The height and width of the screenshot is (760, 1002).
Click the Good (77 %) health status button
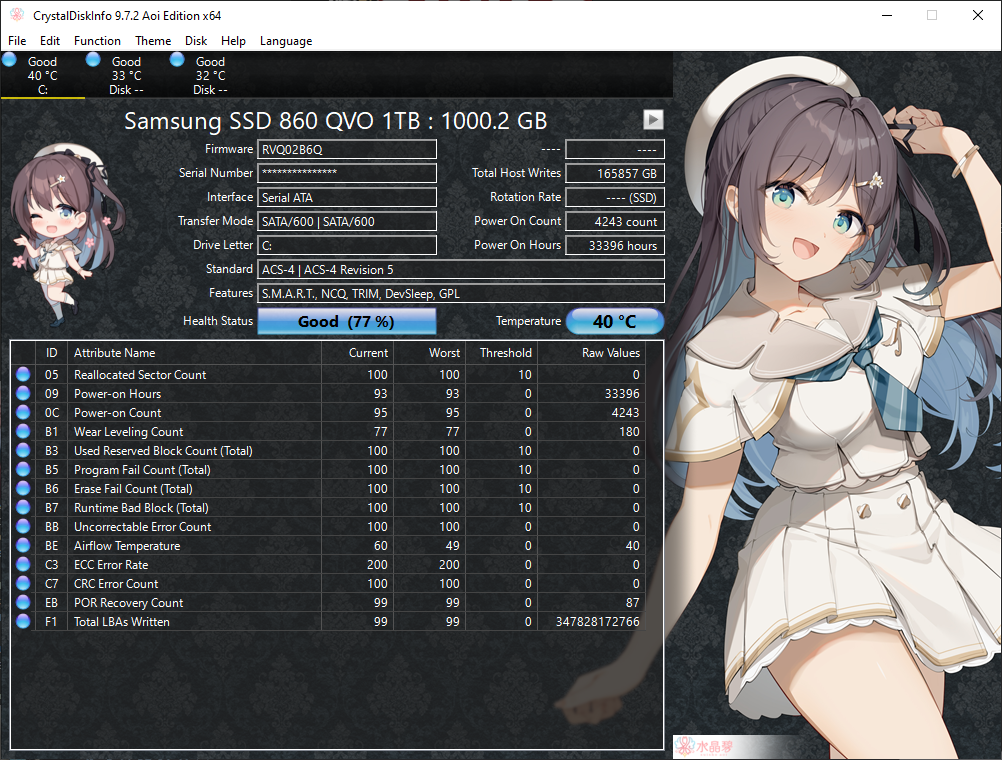click(346, 322)
